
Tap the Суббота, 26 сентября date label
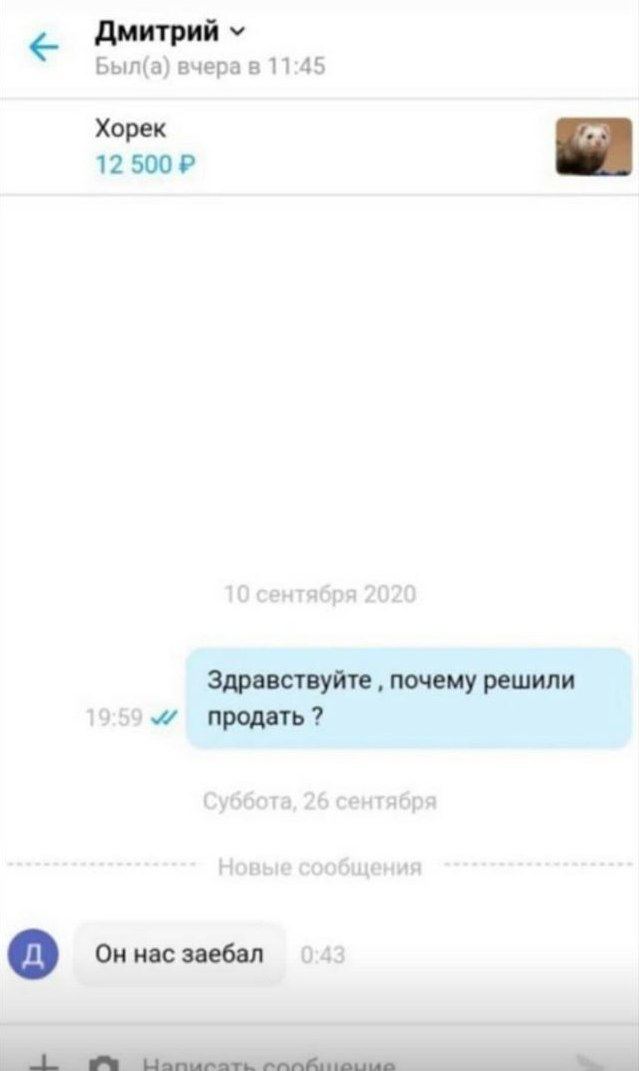(x=320, y=801)
